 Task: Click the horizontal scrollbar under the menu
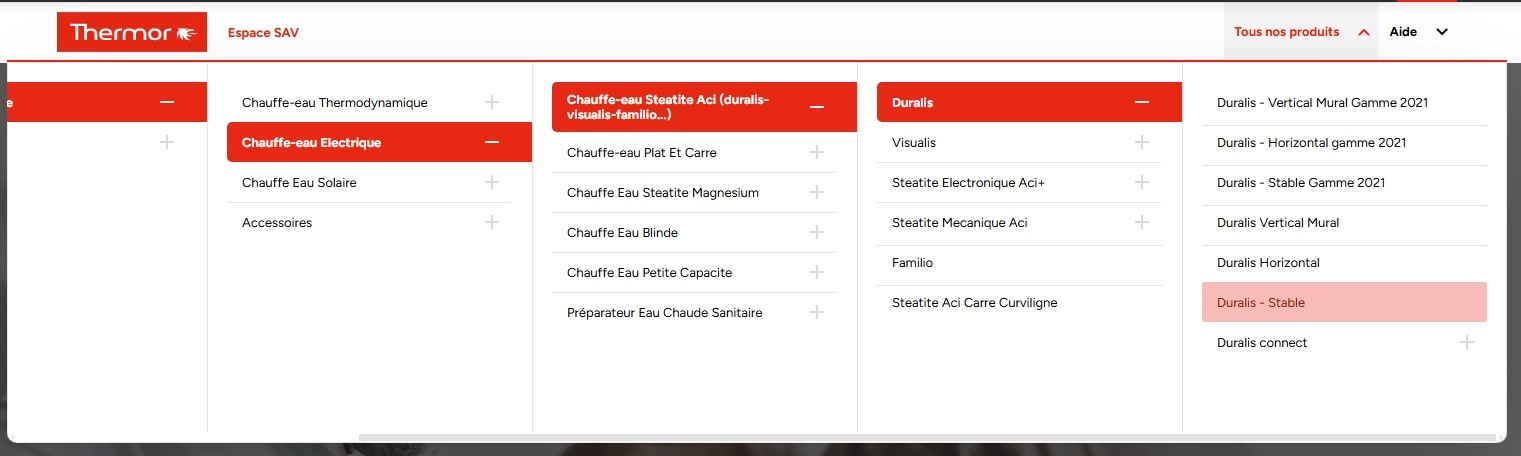pyautogui.click(x=930, y=438)
